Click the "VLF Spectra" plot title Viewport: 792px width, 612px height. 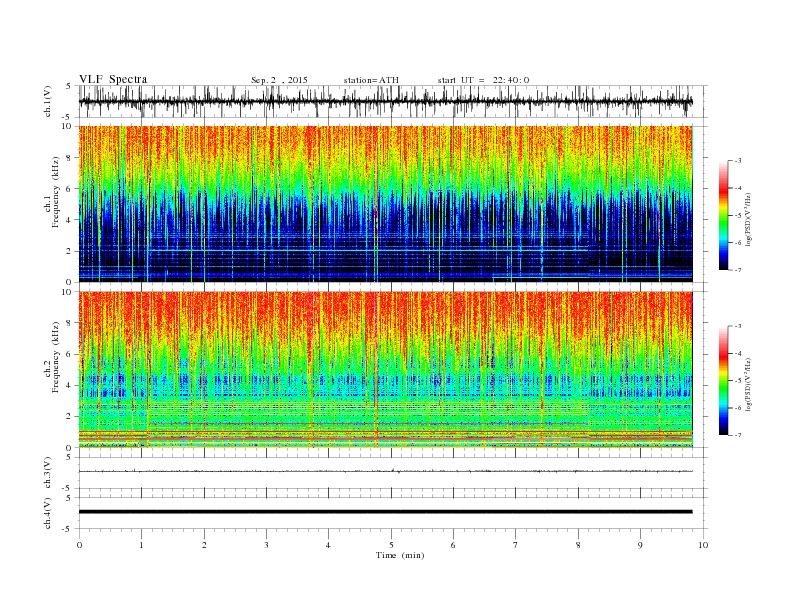(x=113, y=79)
